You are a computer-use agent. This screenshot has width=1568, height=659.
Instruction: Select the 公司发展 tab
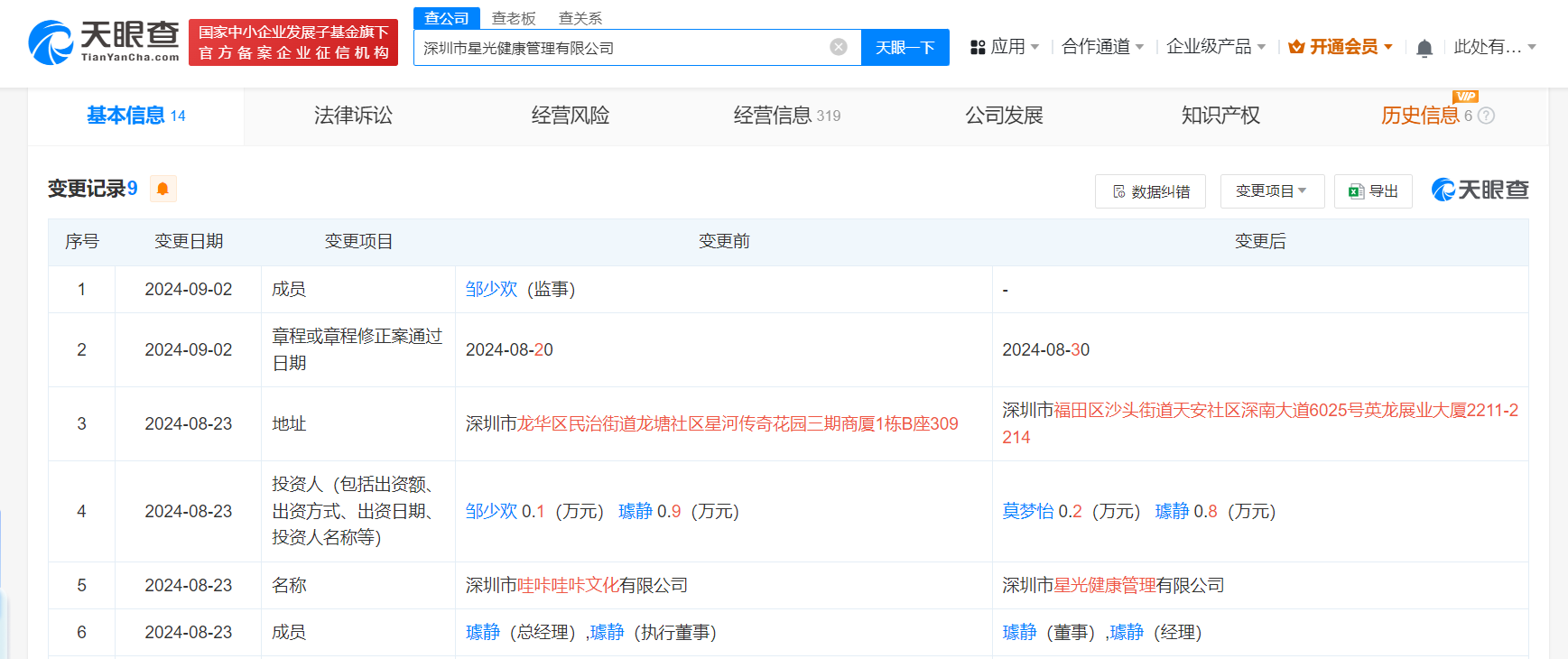pyautogui.click(x=1004, y=116)
